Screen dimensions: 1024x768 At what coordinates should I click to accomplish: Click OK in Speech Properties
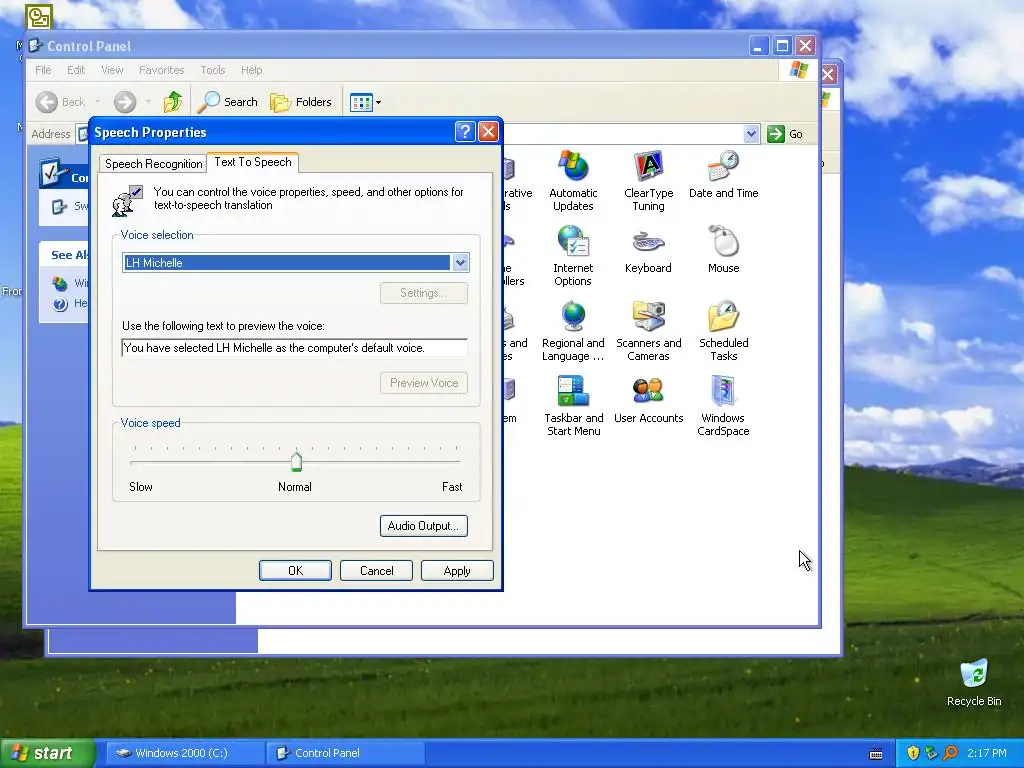click(x=295, y=570)
